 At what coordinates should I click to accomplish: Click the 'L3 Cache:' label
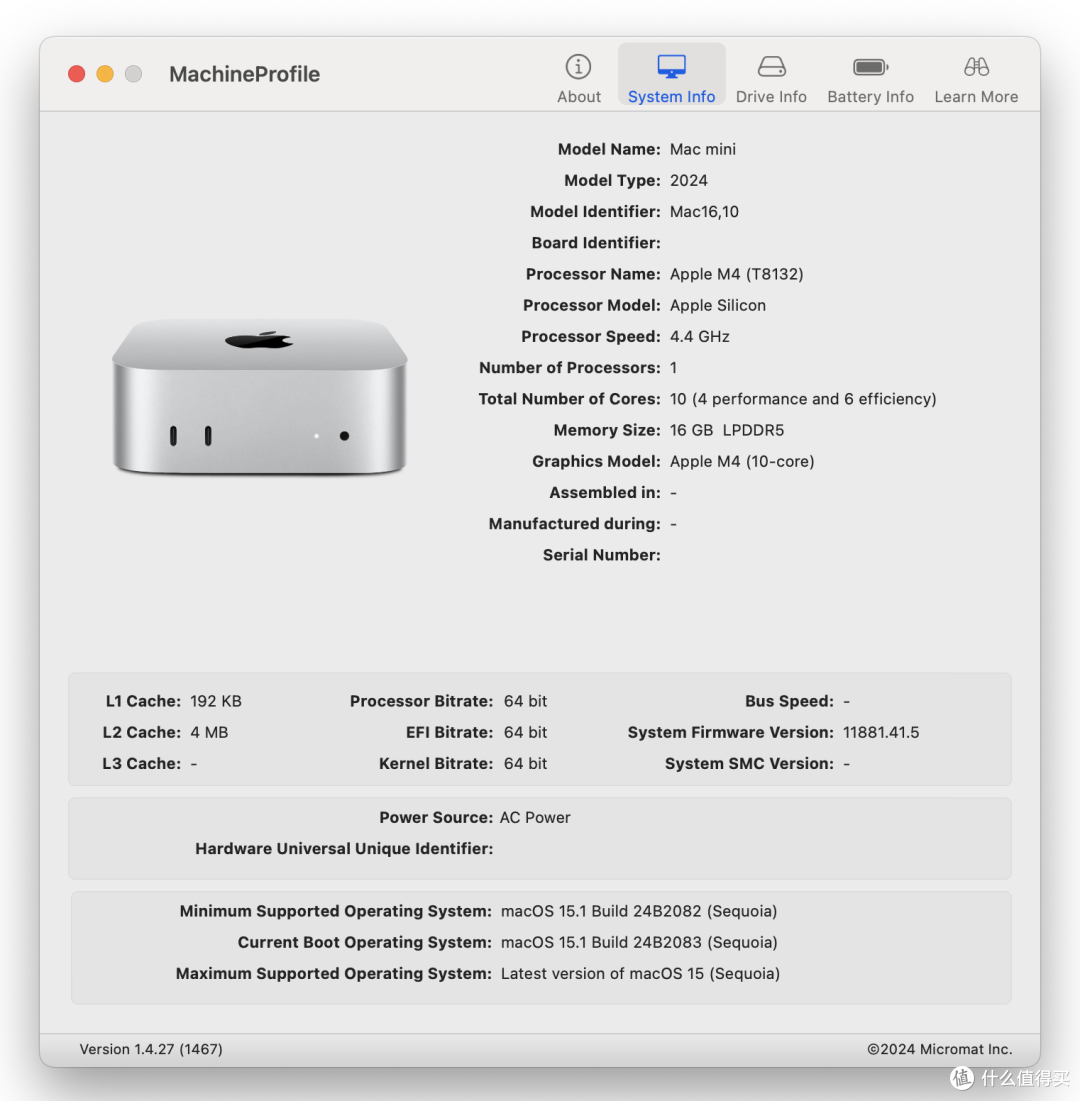tap(141, 763)
